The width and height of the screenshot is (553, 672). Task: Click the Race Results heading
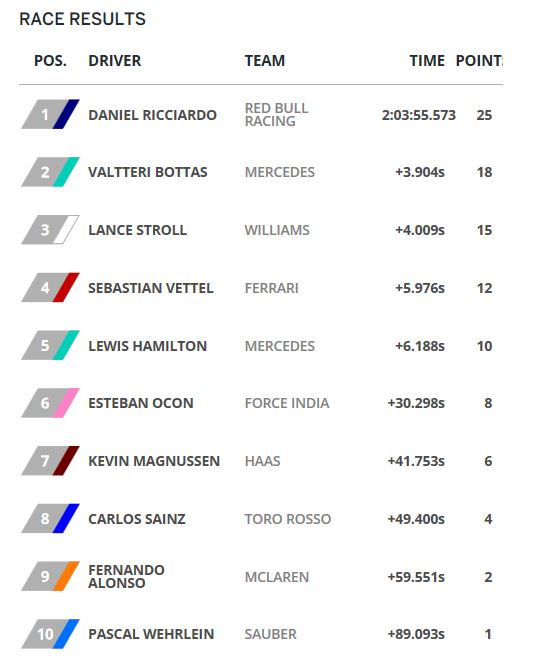click(x=82, y=19)
